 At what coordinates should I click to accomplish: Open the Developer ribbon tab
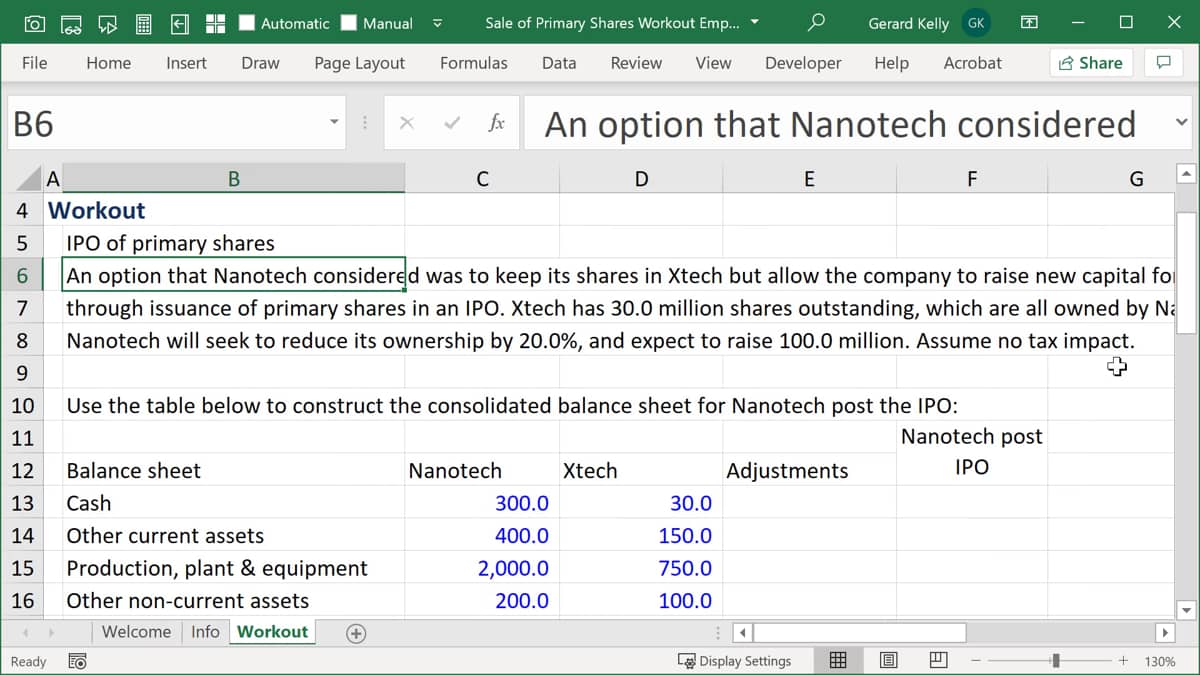(x=803, y=63)
